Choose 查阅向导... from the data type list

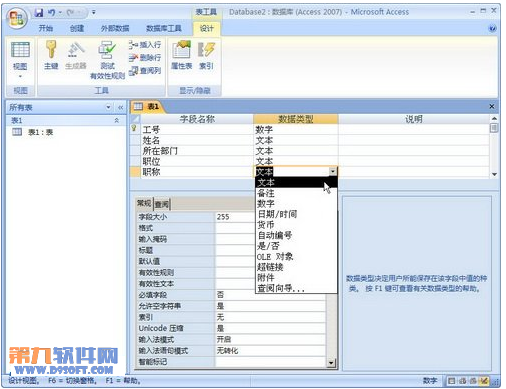tap(296, 288)
